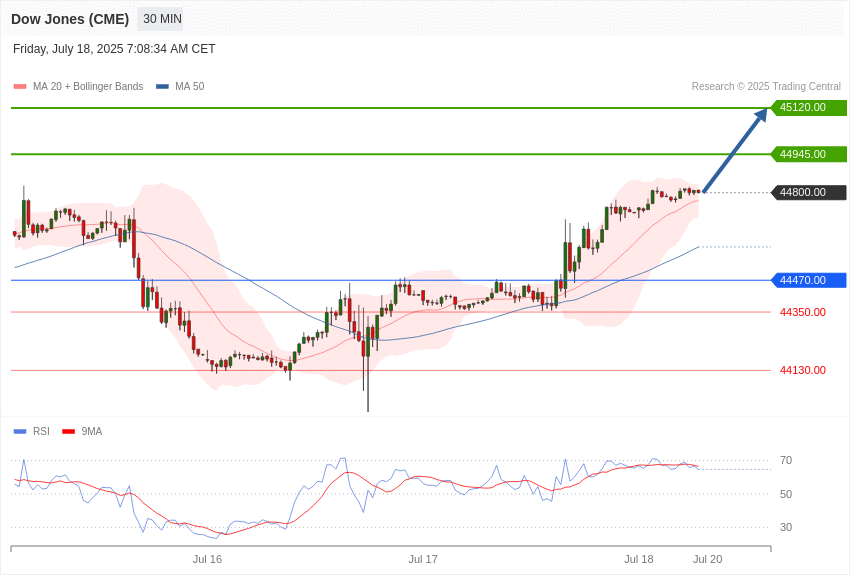The image size is (850, 576).
Task: Click the blue MA 50 legend swatch
Action: pos(162,87)
